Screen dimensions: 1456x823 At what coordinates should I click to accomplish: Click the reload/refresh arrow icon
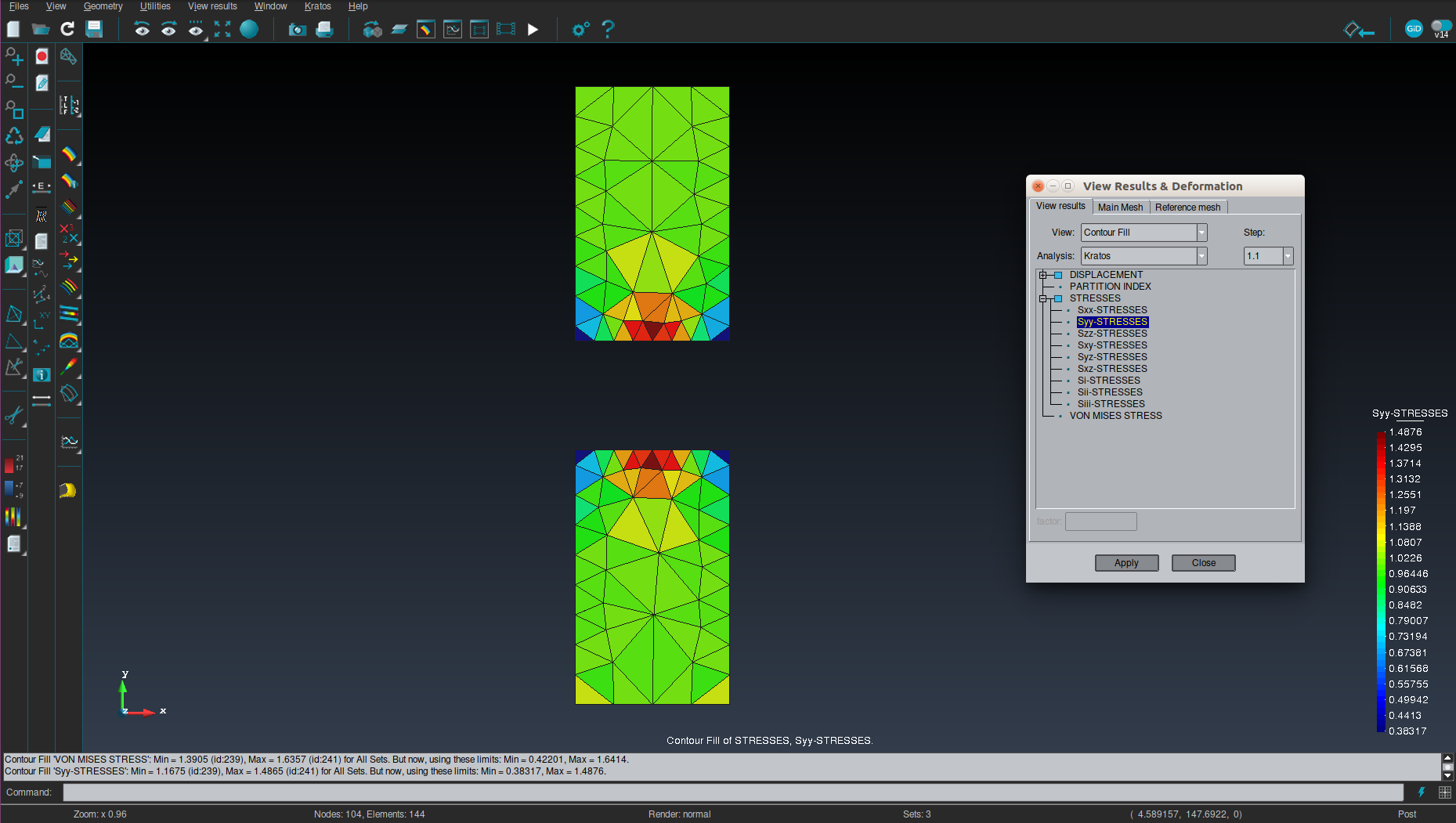[67, 29]
